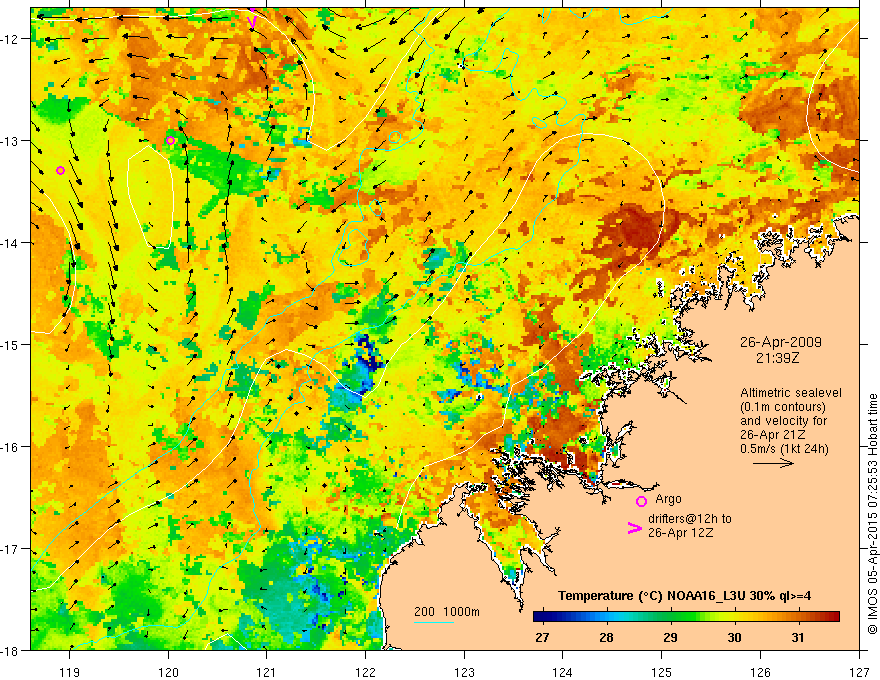Click the '(0.1m contours)' legend line
The height and width of the screenshot is (680, 880).
(x=783, y=407)
